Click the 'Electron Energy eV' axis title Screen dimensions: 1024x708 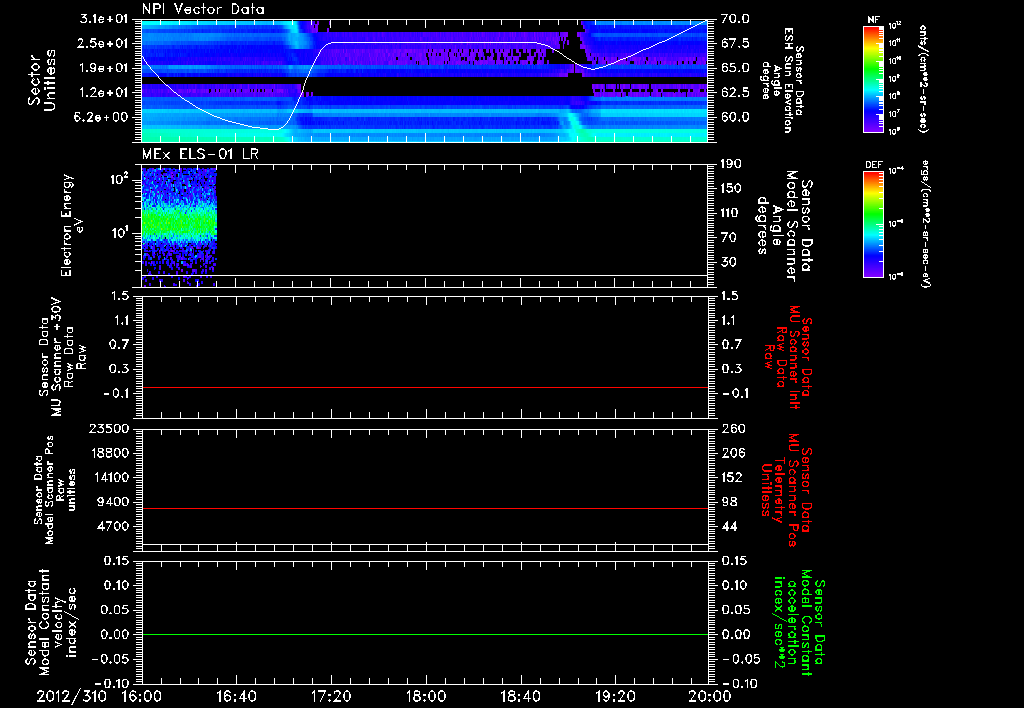(72, 225)
